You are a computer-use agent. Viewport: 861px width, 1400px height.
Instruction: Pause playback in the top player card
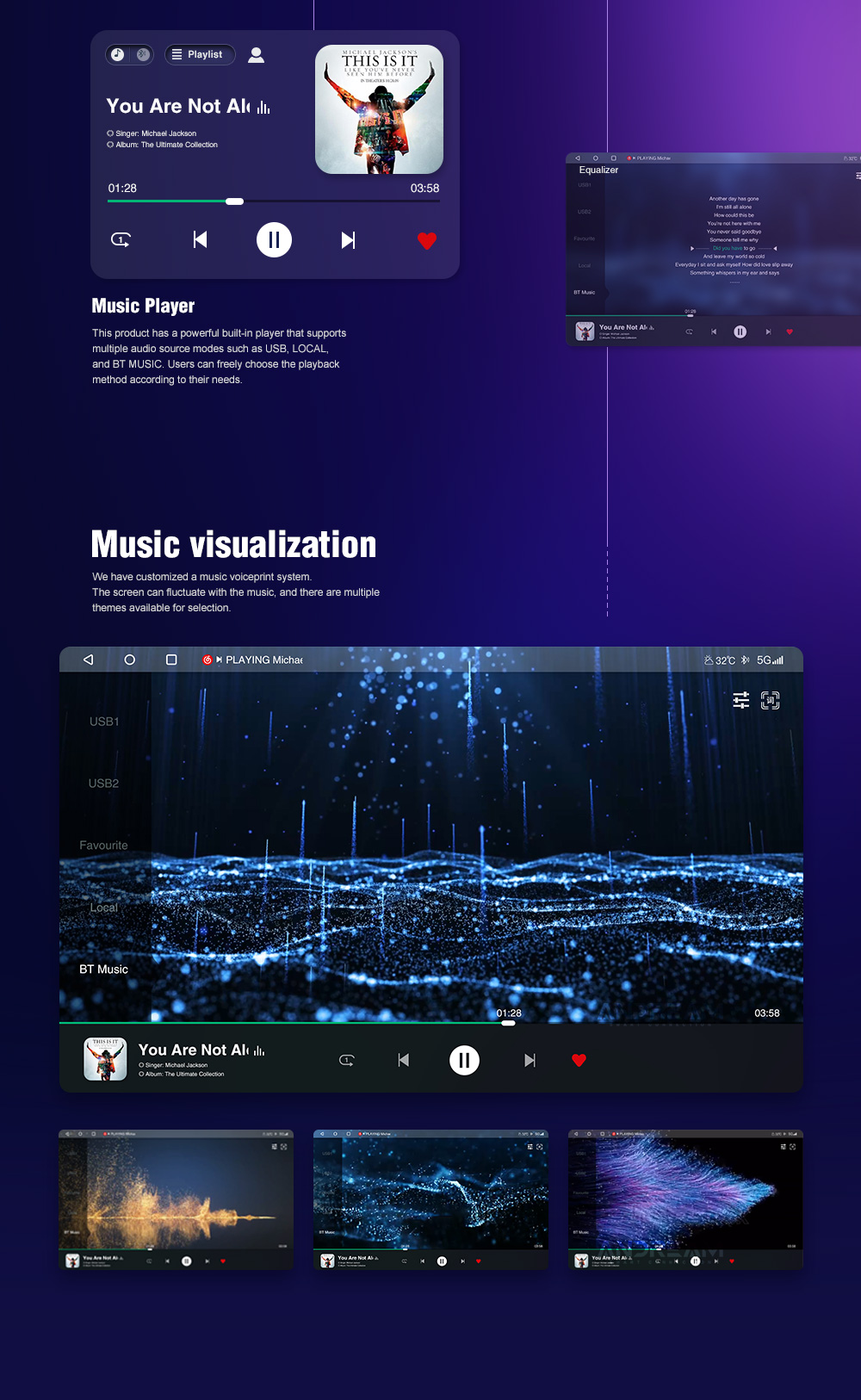pyautogui.click(x=274, y=240)
